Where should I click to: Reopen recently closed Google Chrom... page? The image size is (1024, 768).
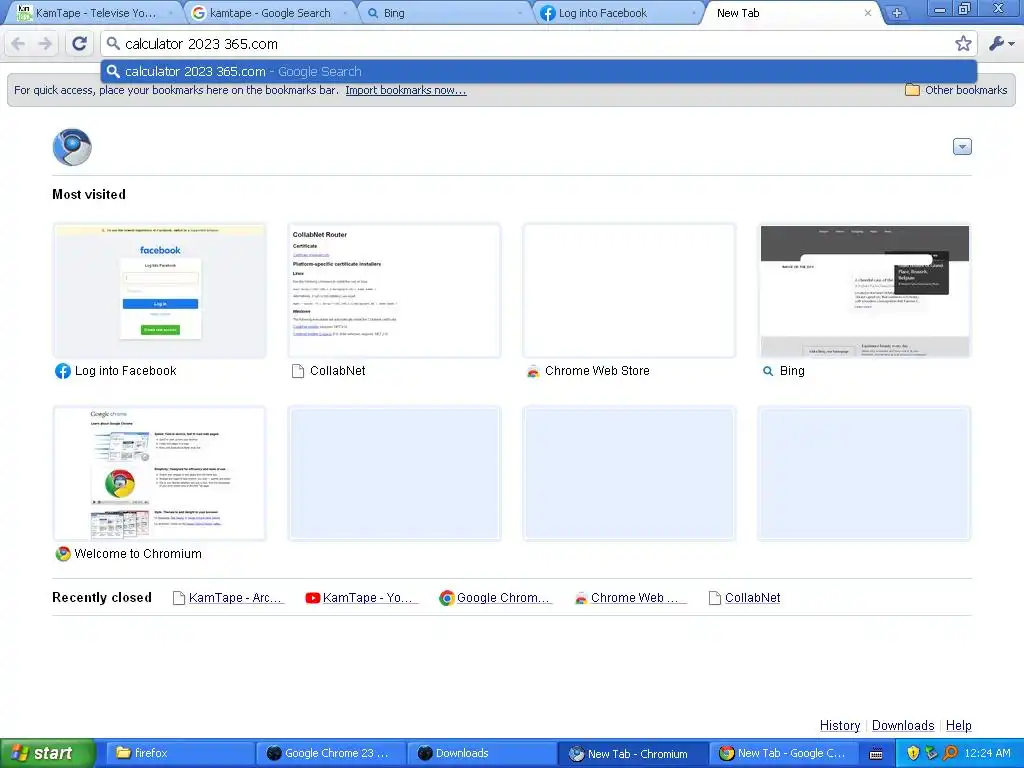coord(496,598)
